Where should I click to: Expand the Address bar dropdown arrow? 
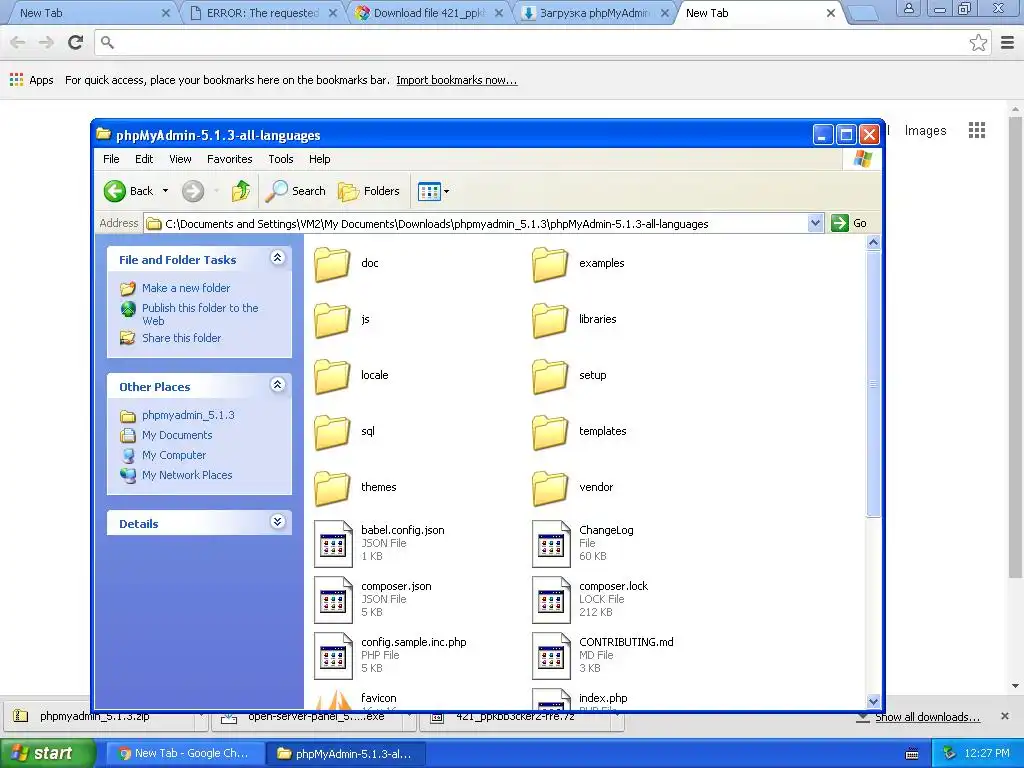pyautogui.click(x=815, y=223)
